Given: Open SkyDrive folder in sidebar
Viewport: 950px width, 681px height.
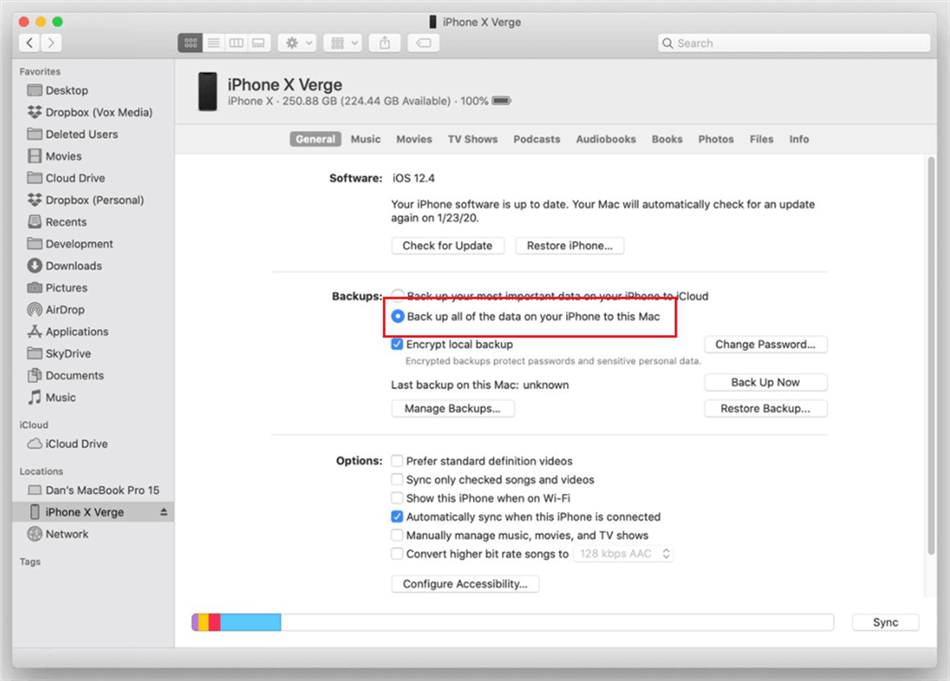Looking at the screenshot, I should [59, 353].
